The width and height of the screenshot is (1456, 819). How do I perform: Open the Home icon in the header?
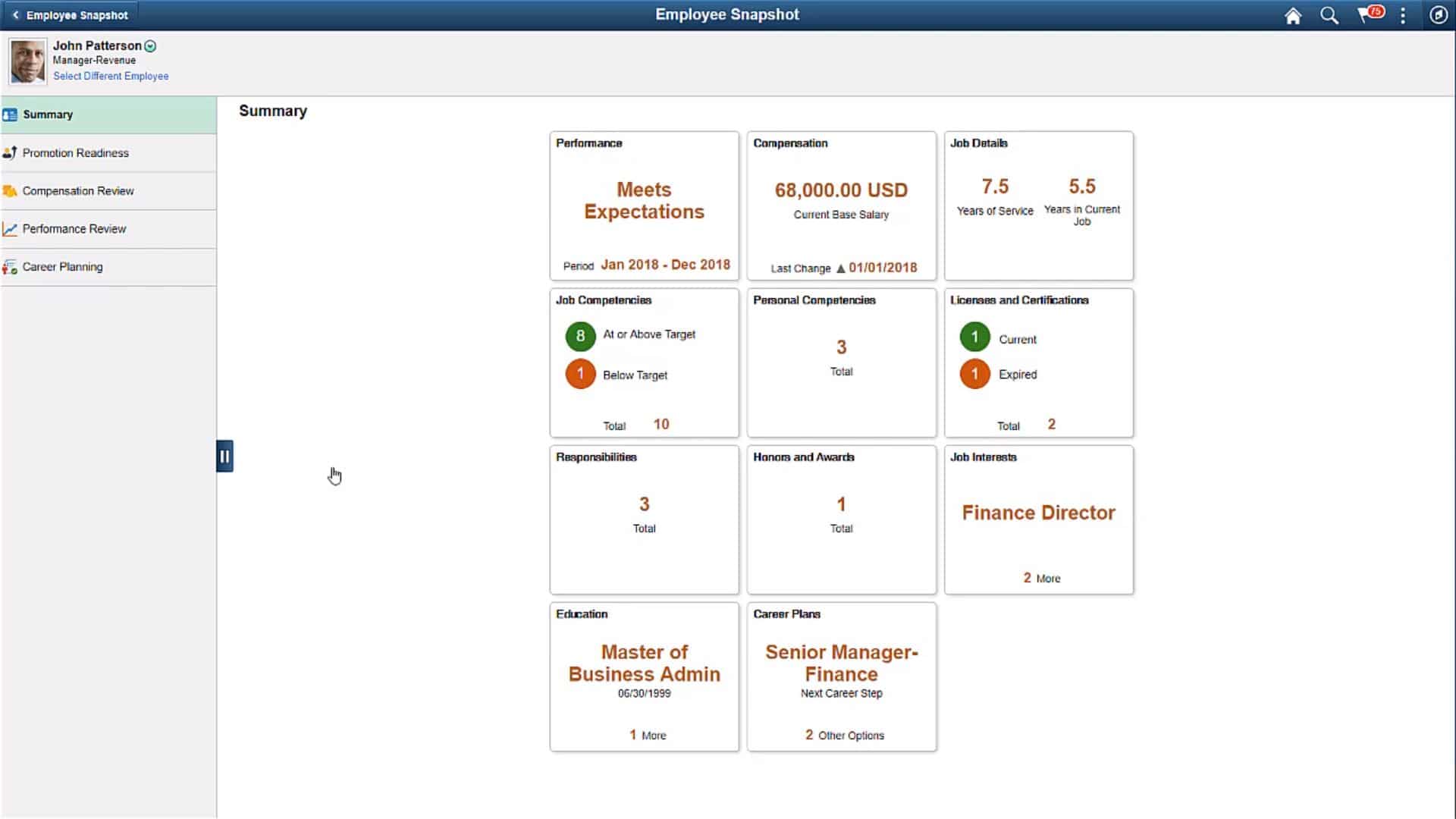(1293, 15)
